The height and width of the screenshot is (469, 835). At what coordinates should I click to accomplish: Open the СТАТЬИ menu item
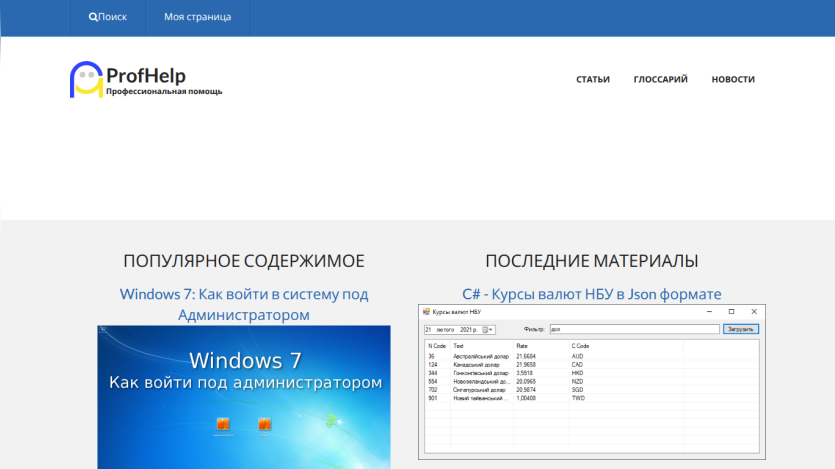click(x=593, y=79)
